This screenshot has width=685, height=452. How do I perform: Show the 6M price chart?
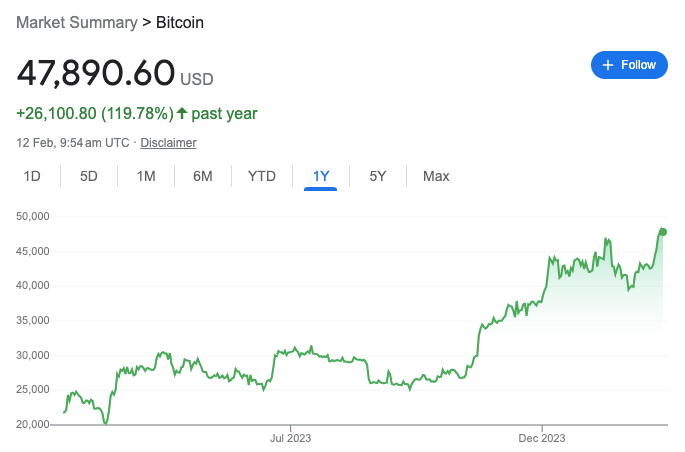point(203,176)
